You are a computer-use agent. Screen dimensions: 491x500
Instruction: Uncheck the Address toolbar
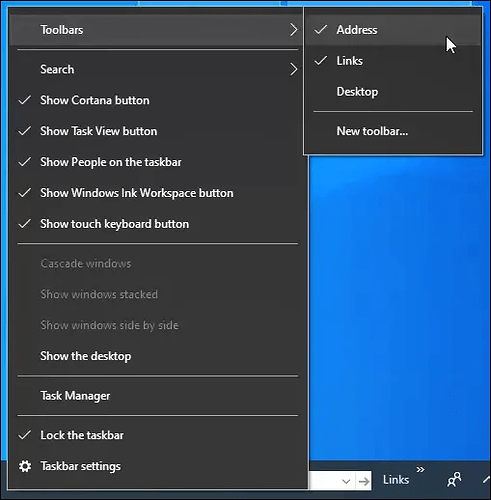tap(393, 30)
